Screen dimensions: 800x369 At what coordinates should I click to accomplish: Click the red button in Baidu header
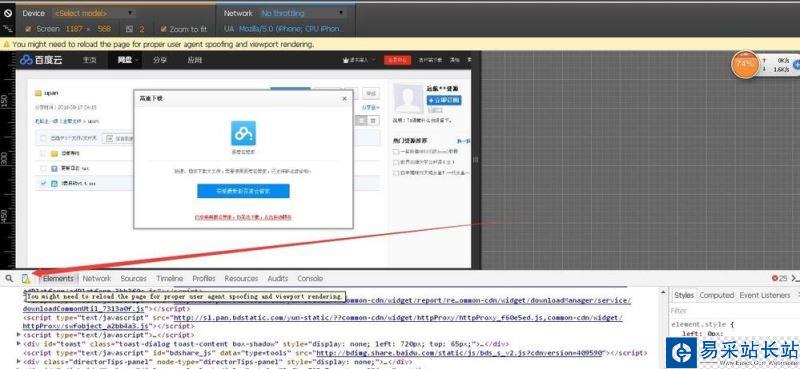pyautogui.click(x=397, y=60)
